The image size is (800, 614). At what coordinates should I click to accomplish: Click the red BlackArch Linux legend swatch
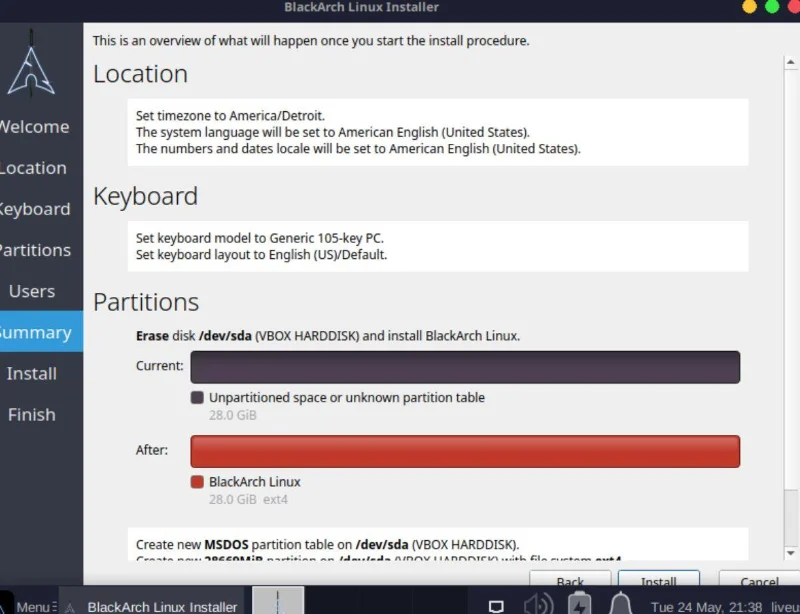pos(197,482)
